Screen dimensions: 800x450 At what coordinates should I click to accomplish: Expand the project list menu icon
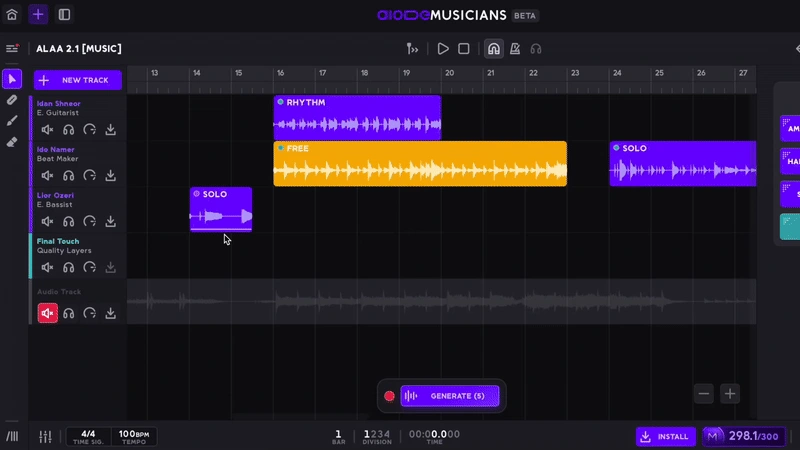coord(12,48)
